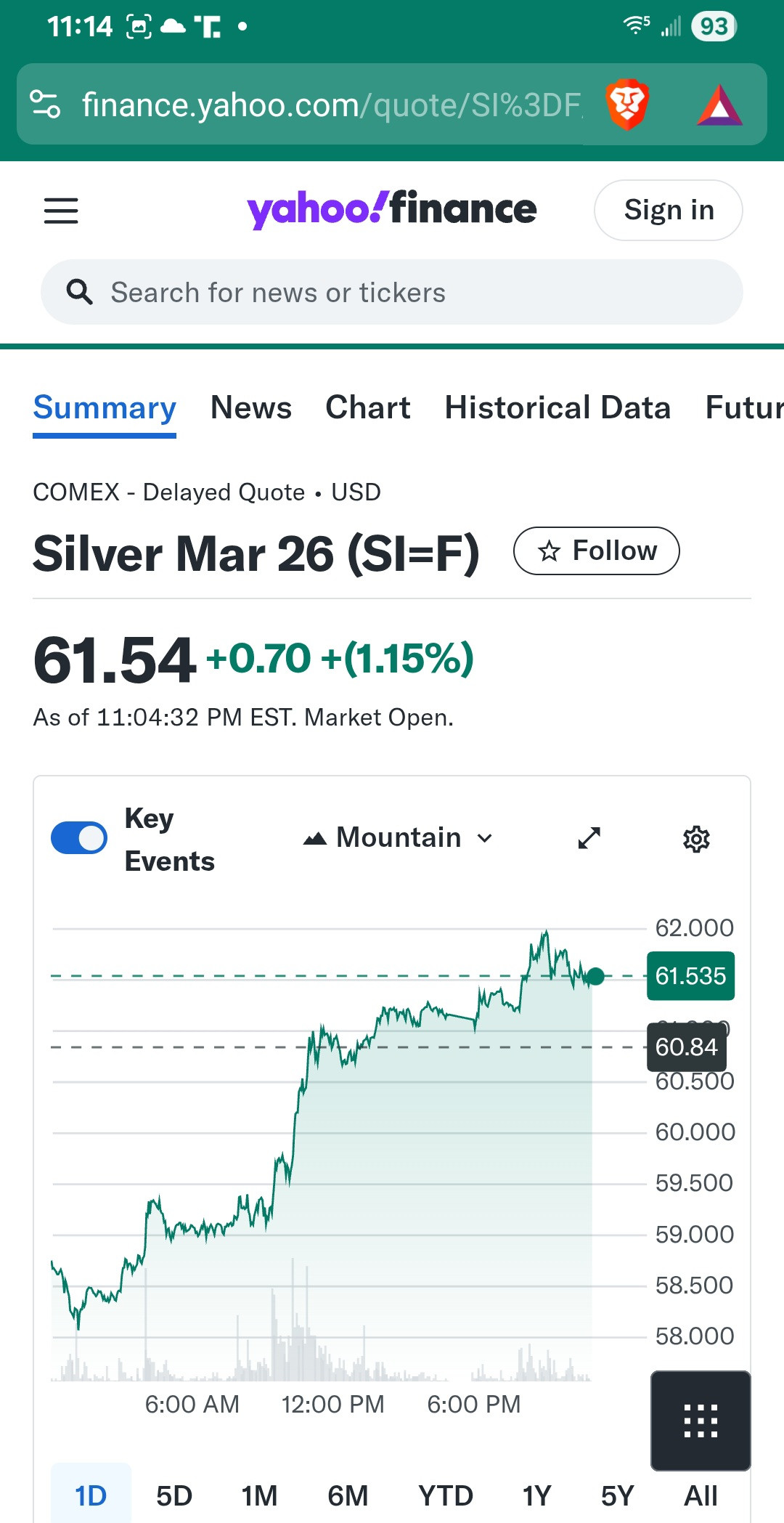Image resolution: width=784 pixels, height=1523 pixels.
Task: Expand chart to full screen
Action: click(589, 838)
